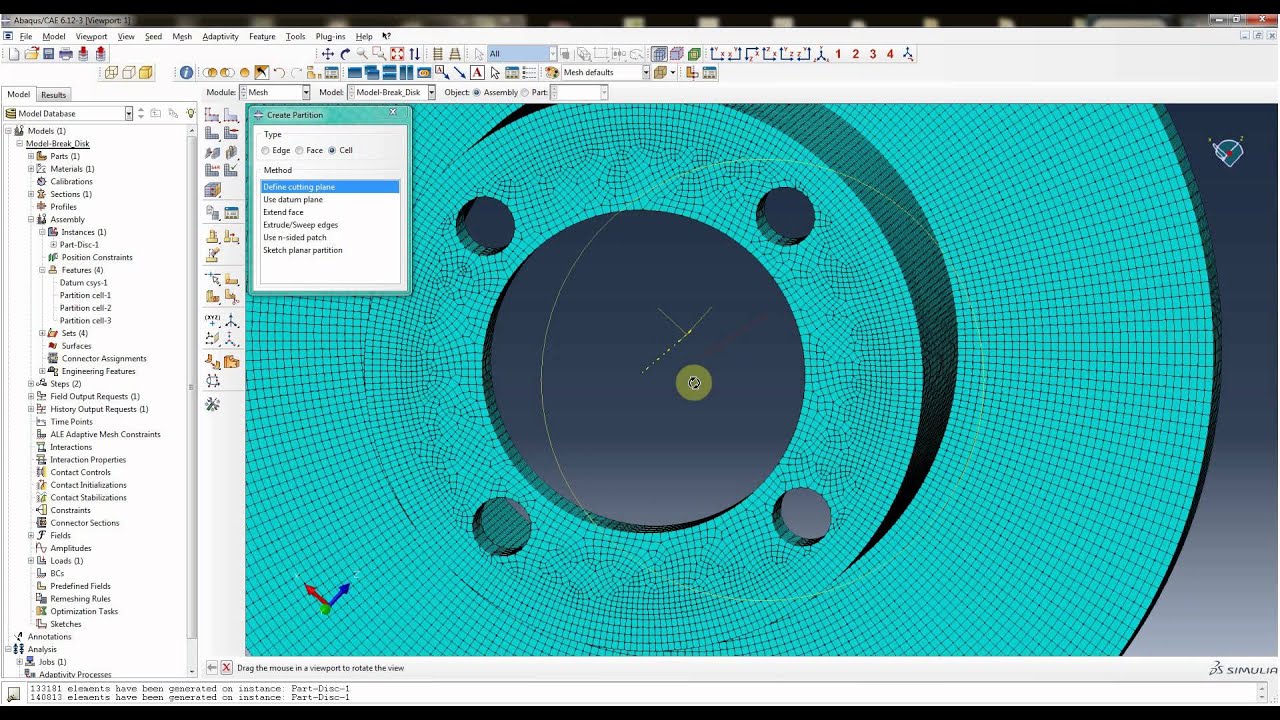Expand the Steps (2) tree node
The width and height of the screenshot is (1280, 720).
[31, 384]
